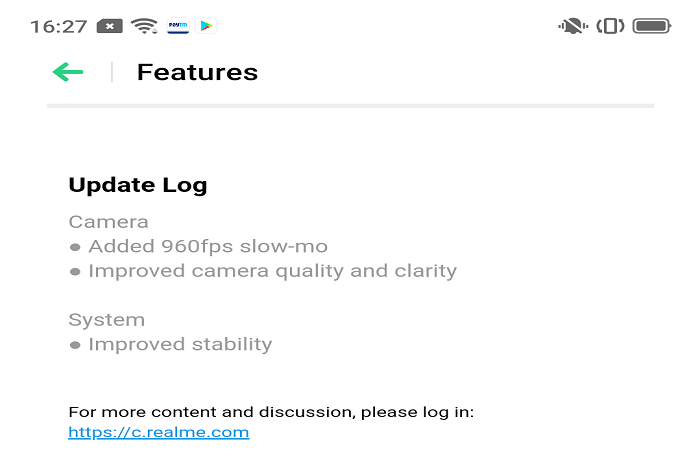This screenshot has width=700, height=465.
Task: Tap 'Improved camera quality and clarity' entry
Action: (x=273, y=271)
